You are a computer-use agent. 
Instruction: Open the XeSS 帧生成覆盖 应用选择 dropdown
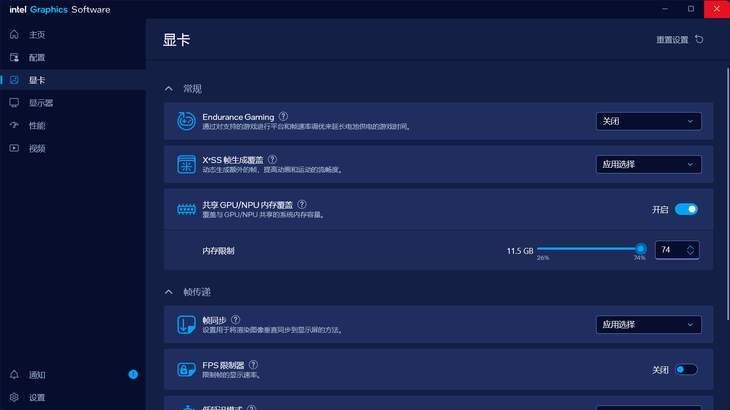[x=649, y=164]
